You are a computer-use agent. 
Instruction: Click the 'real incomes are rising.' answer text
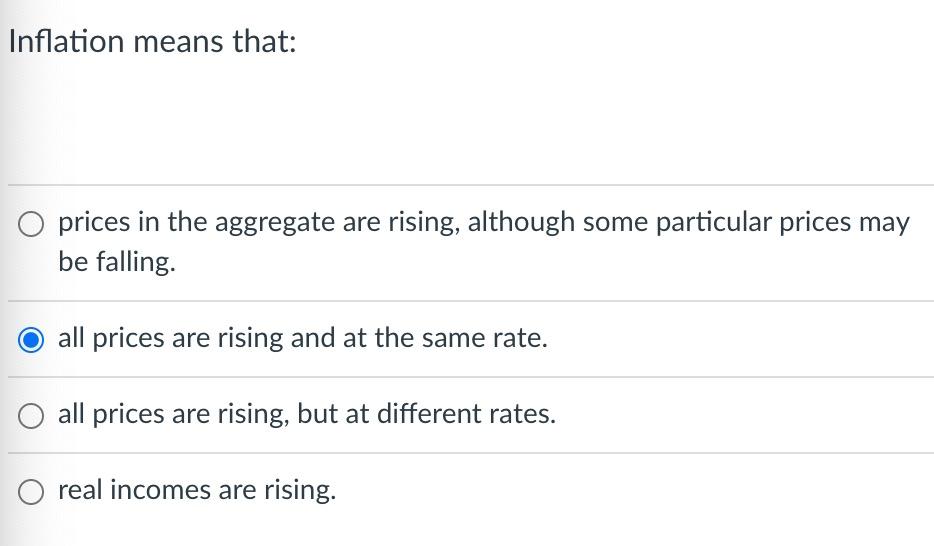[x=197, y=490]
